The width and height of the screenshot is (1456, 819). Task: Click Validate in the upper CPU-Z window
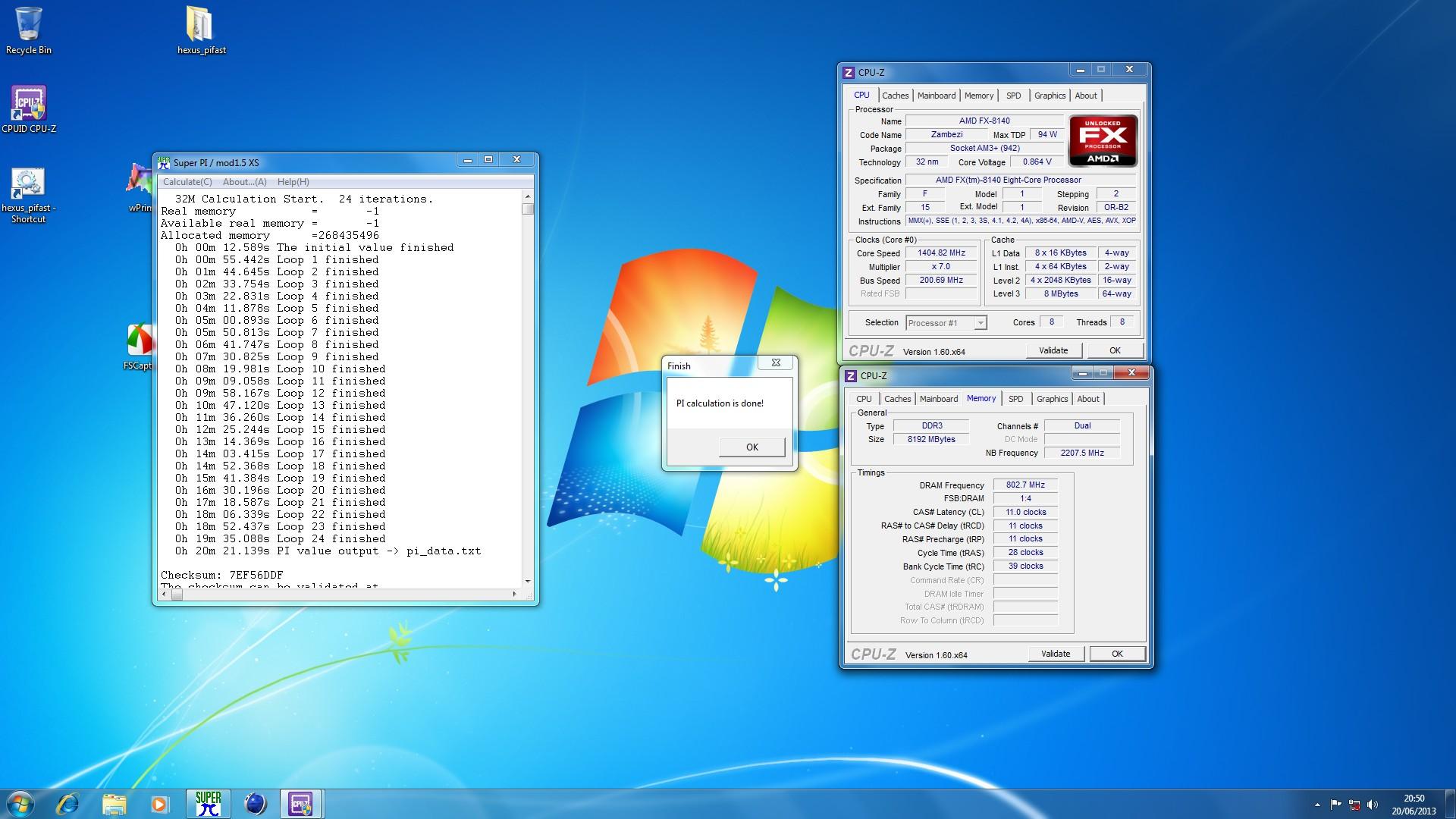(x=1053, y=350)
